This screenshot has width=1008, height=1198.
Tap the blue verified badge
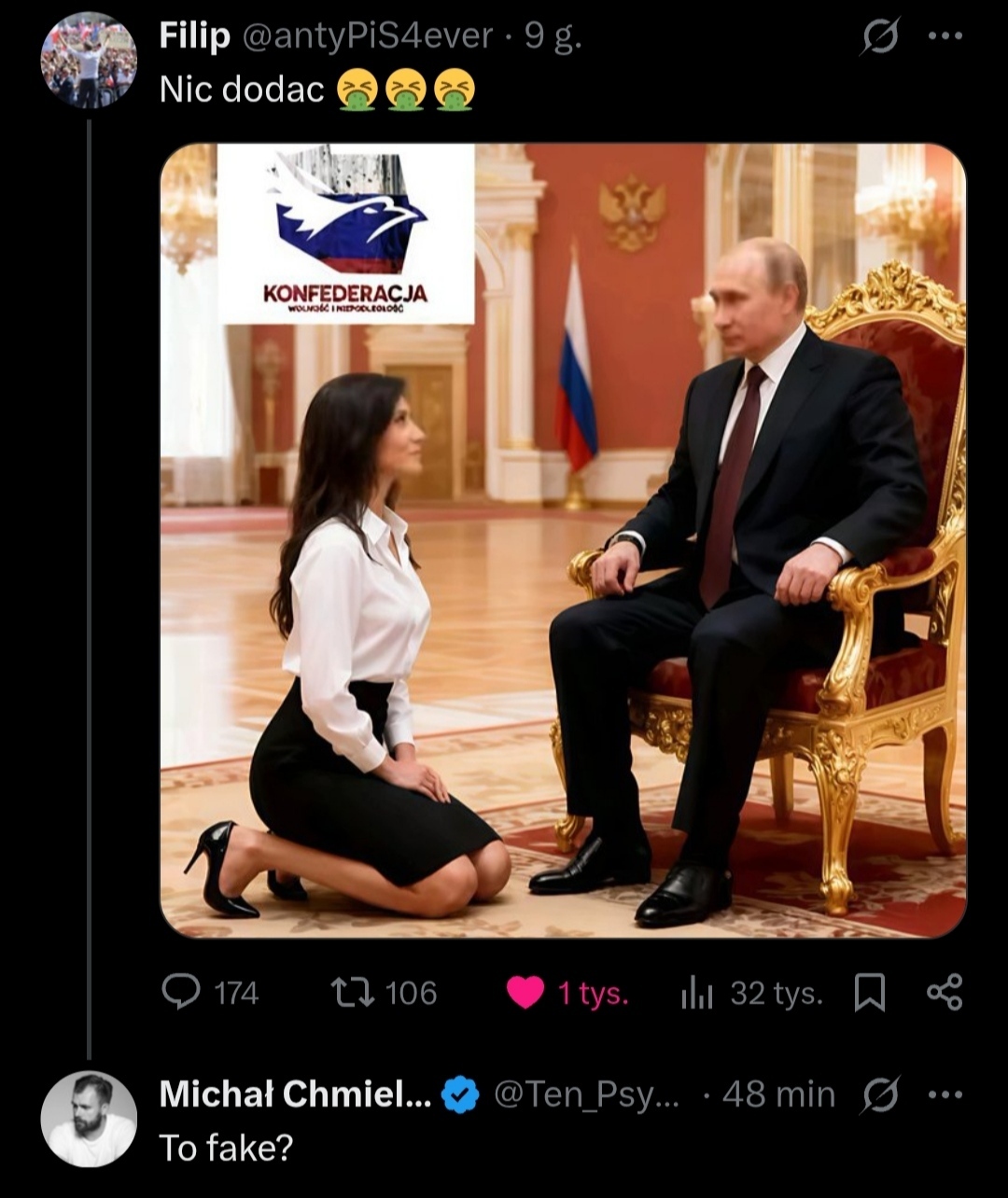(x=460, y=1094)
